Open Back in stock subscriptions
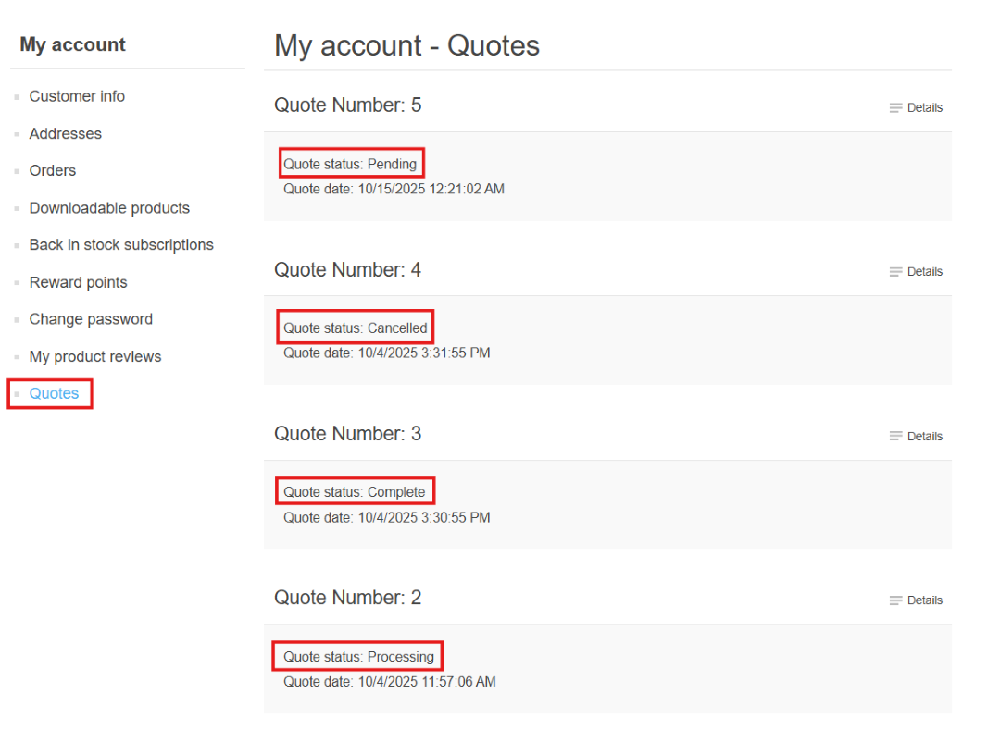The height and width of the screenshot is (730, 1000). pyautogui.click(x=121, y=245)
